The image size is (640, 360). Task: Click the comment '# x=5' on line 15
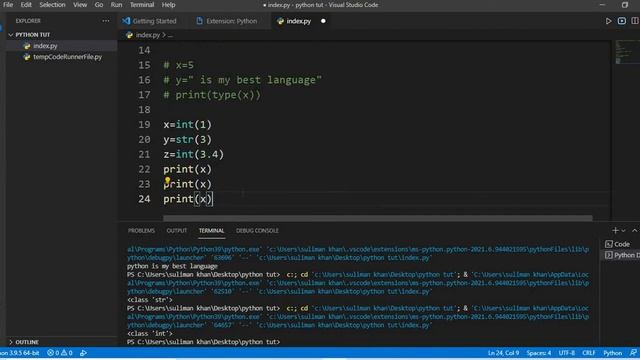pos(178,65)
